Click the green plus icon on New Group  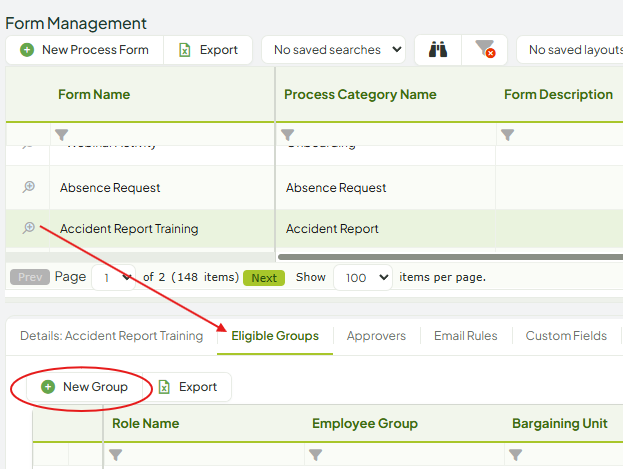coord(48,387)
